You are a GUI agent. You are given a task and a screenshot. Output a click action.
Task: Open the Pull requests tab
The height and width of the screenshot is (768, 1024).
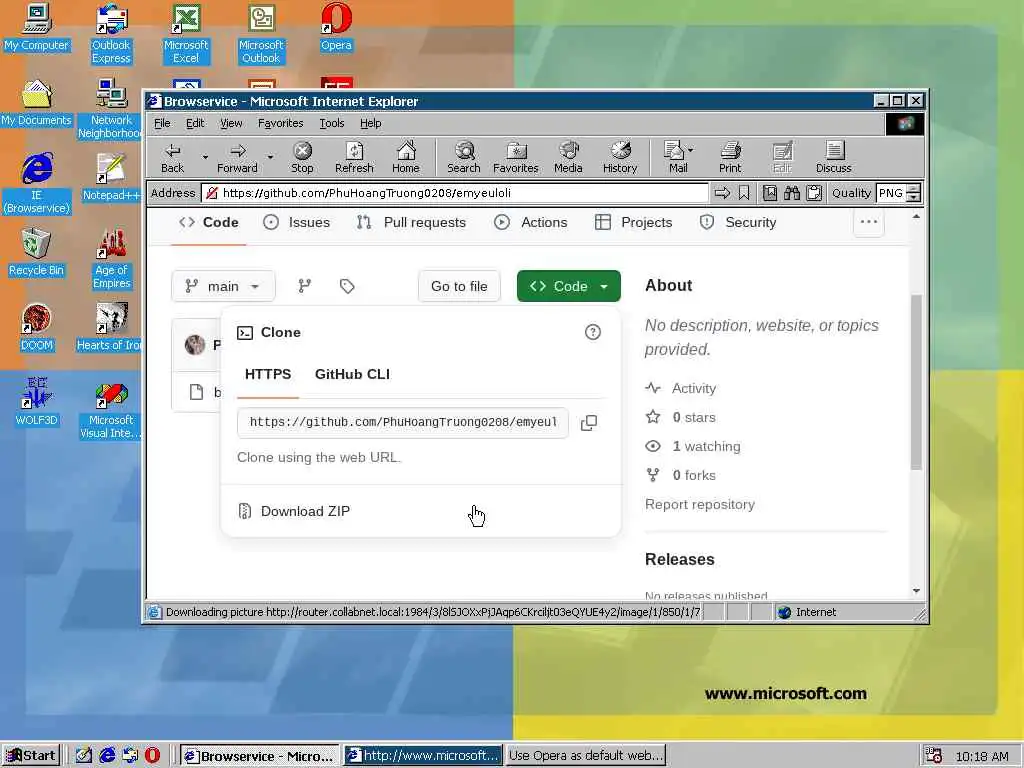[411, 222]
